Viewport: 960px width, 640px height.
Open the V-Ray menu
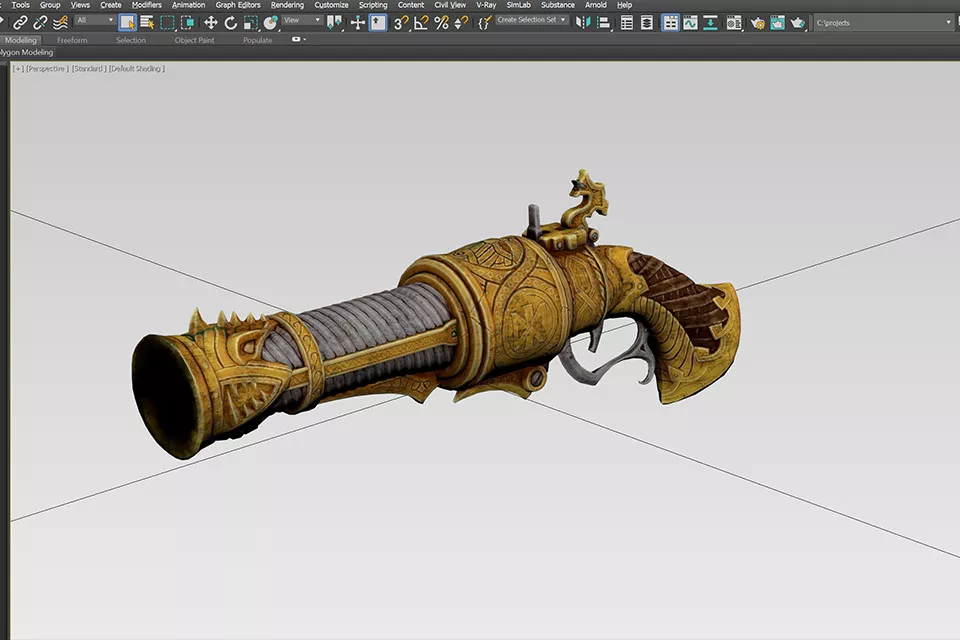486,5
